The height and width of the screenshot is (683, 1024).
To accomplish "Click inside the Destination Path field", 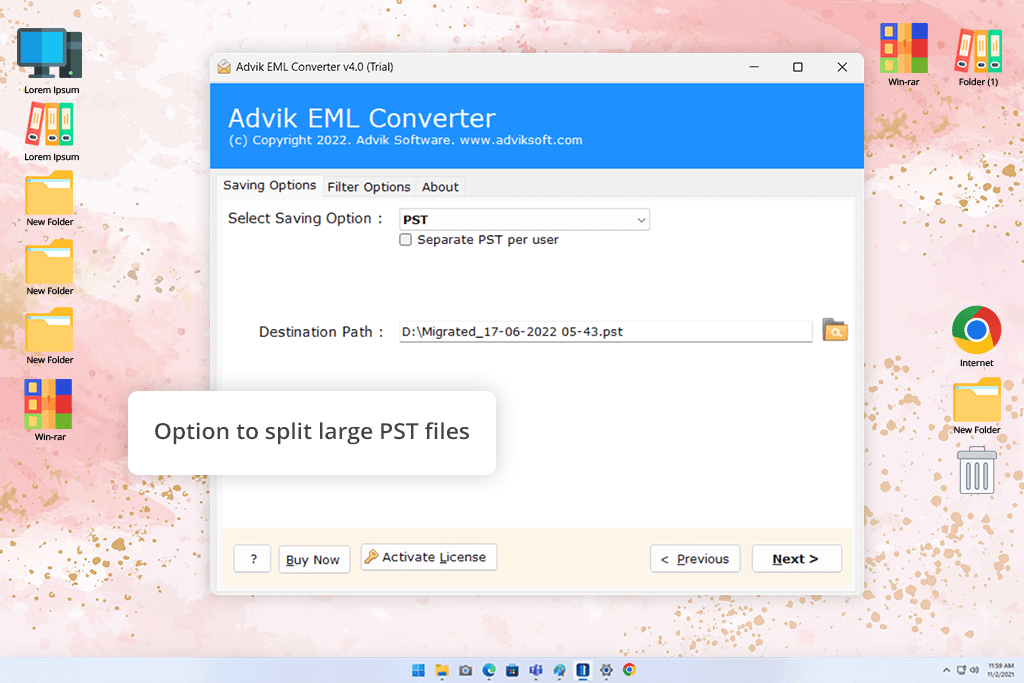I will [x=605, y=332].
